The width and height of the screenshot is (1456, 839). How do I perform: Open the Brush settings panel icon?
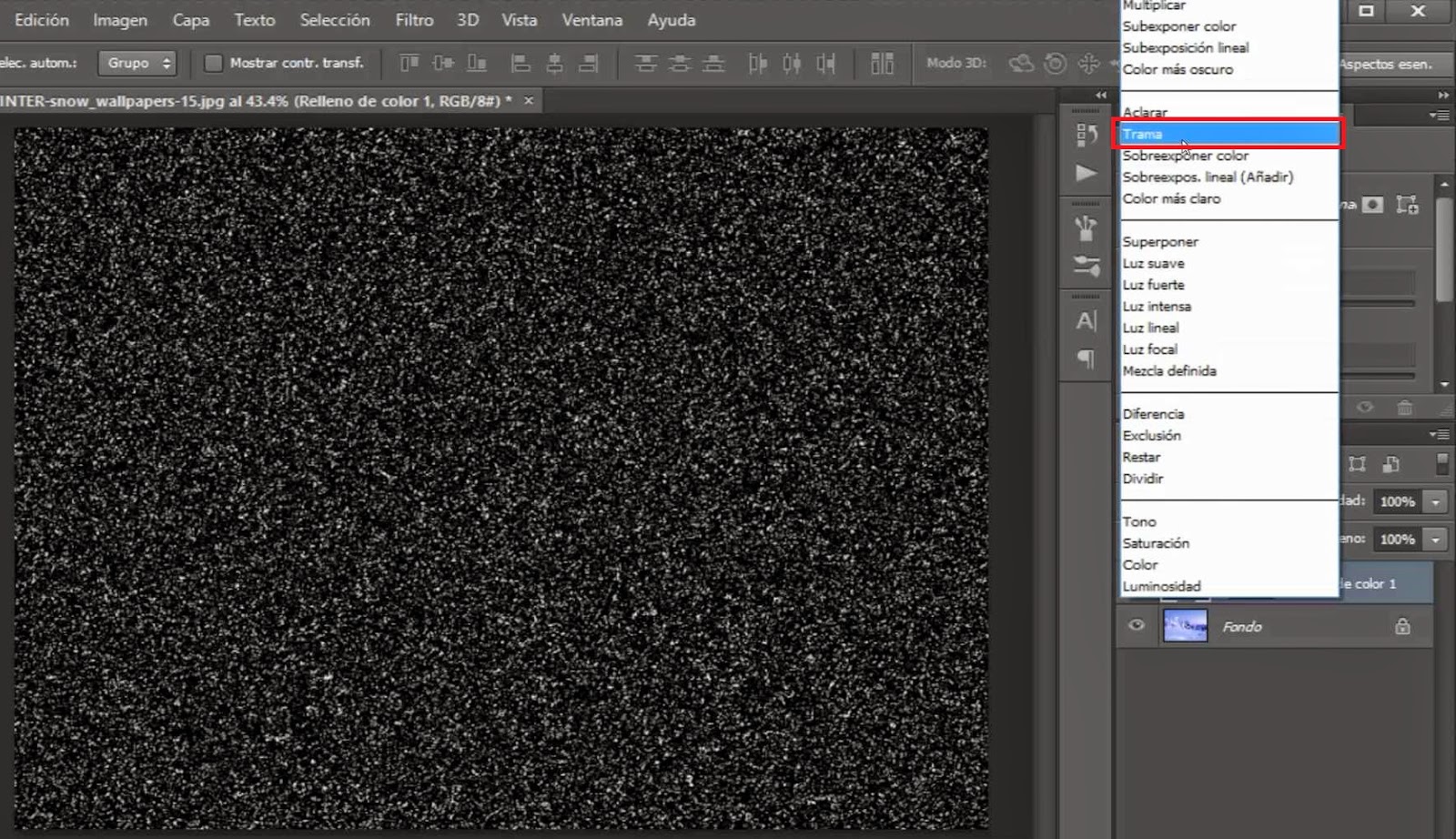[x=1086, y=266]
